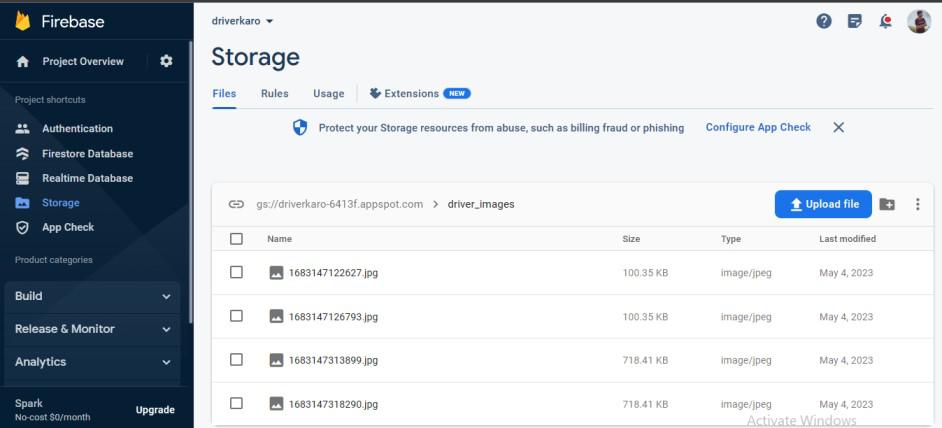
Task: Copy the bucket link icon
Action: 236,204
